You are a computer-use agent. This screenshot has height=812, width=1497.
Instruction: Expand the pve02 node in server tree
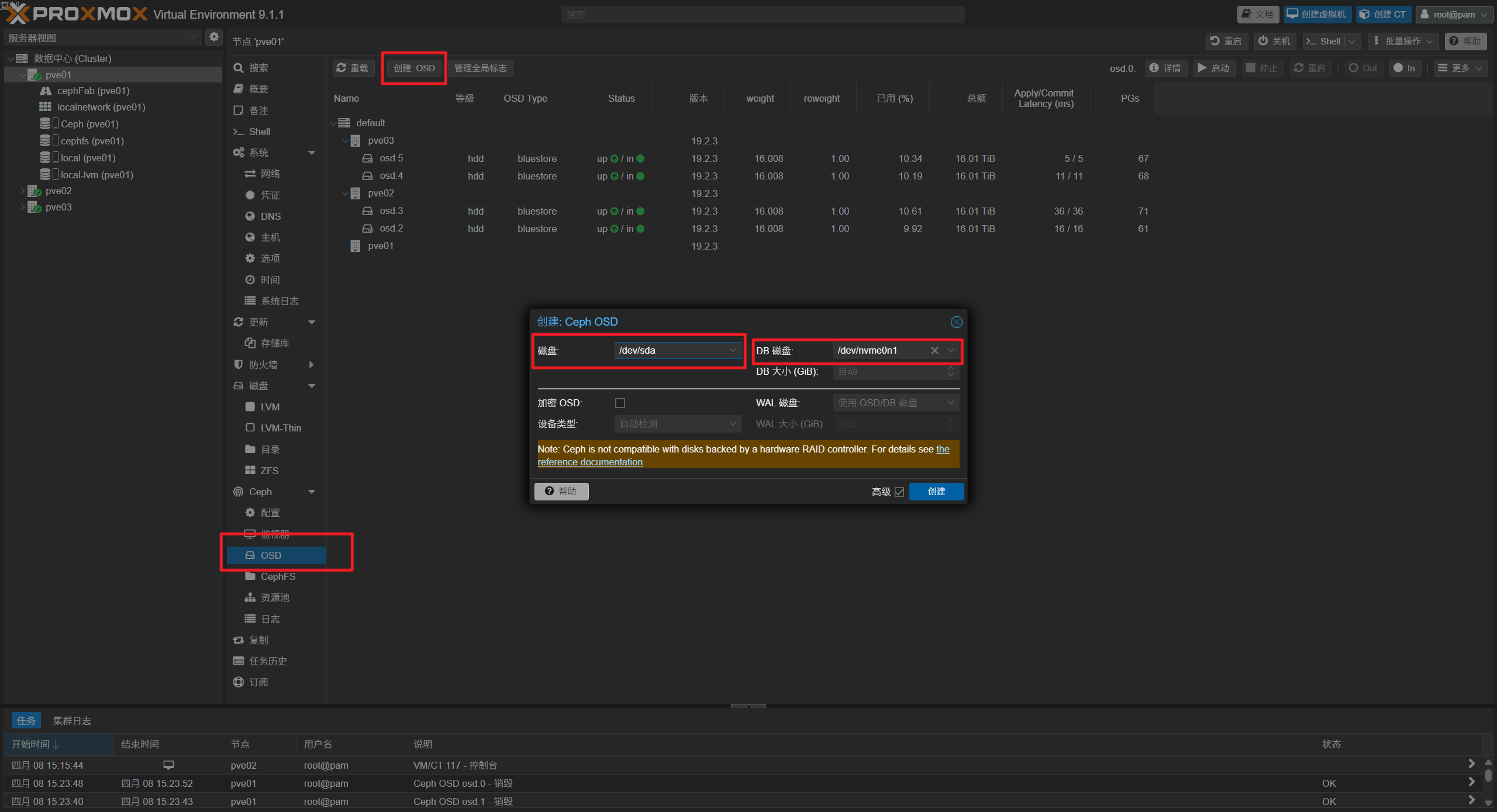click(23, 191)
